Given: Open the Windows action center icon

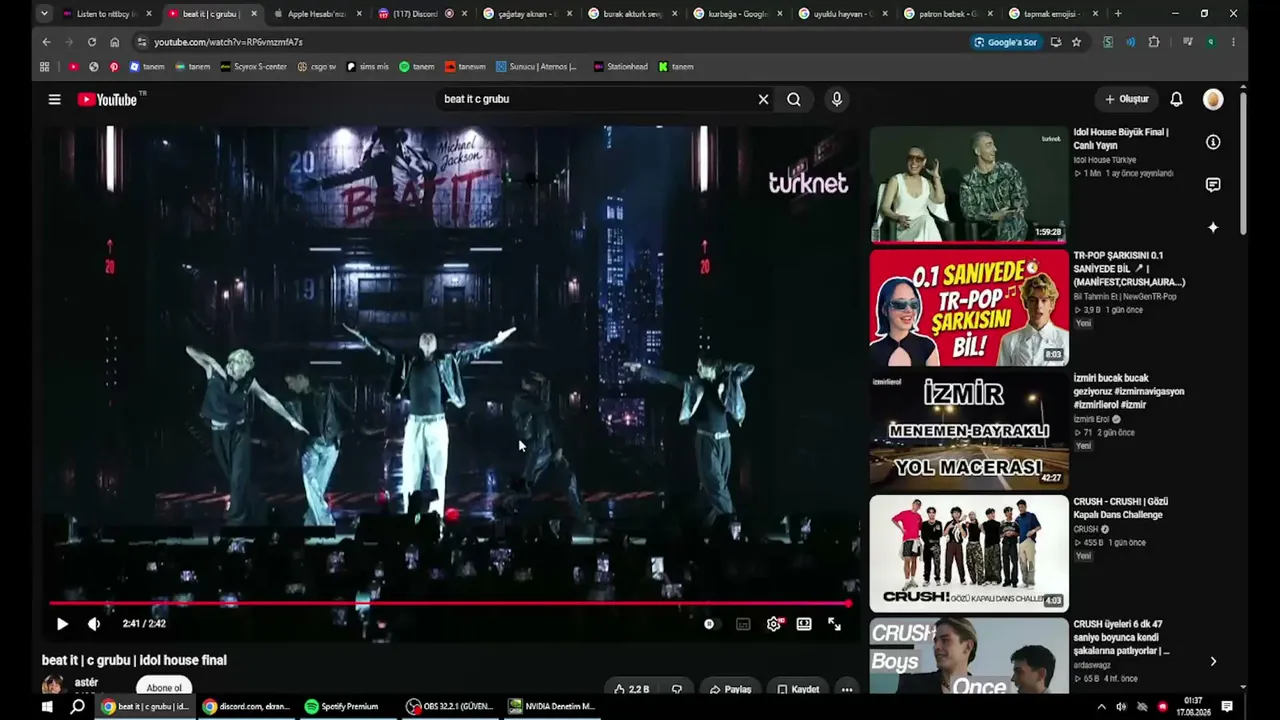Looking at the screenshot, I should point(1227,707).
